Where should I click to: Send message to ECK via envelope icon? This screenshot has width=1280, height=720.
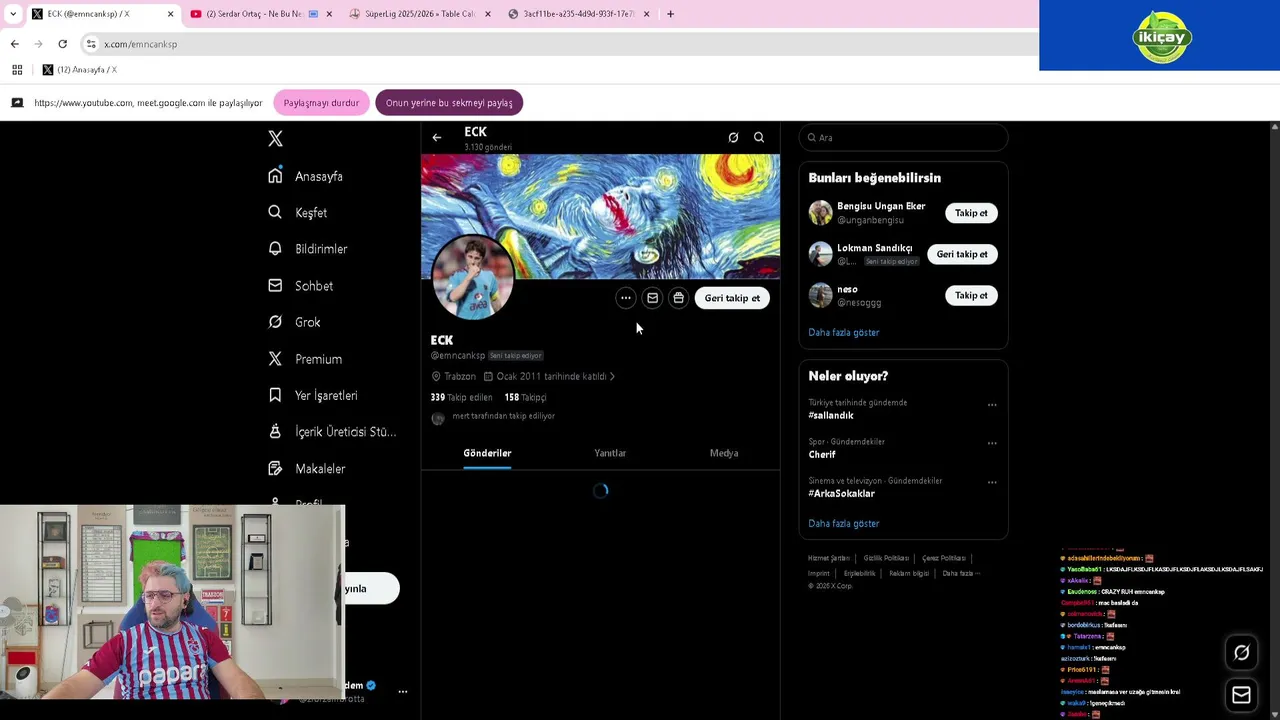652,297
